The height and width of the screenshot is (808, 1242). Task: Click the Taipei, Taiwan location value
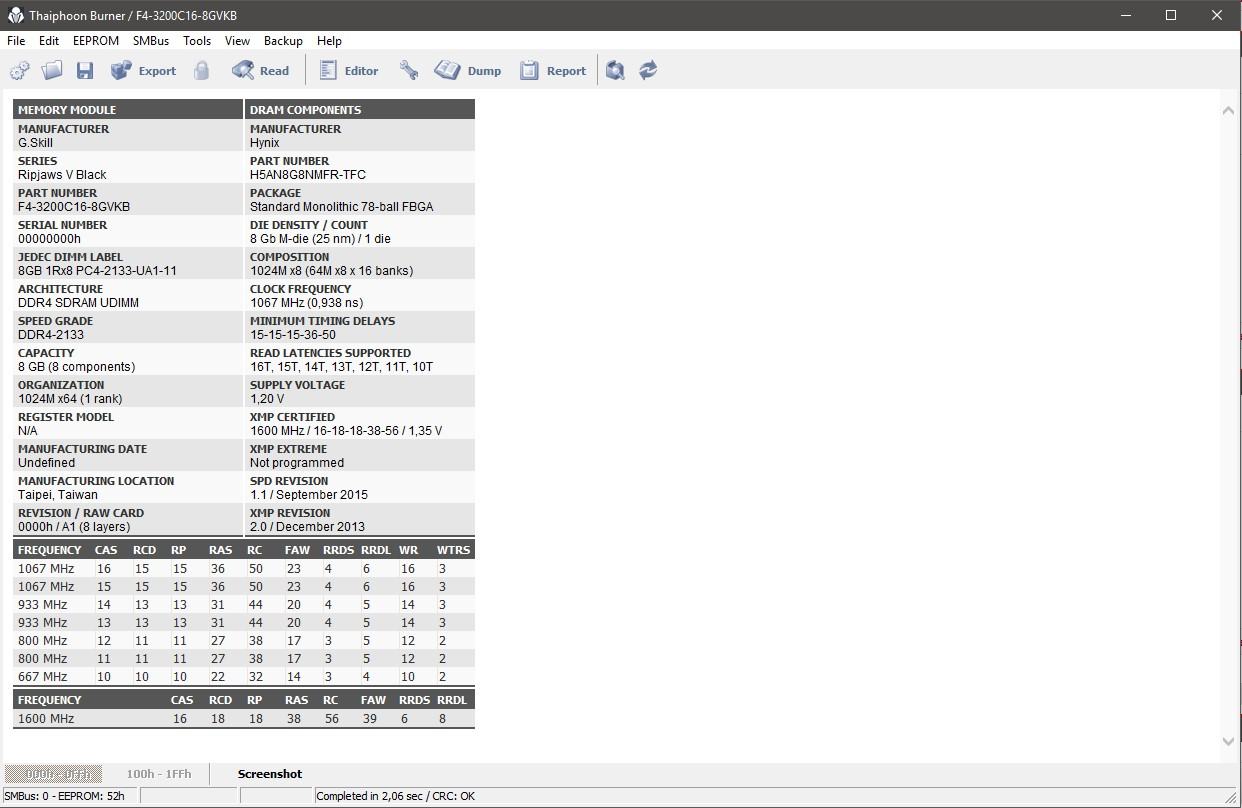click(x=58, y=495)
